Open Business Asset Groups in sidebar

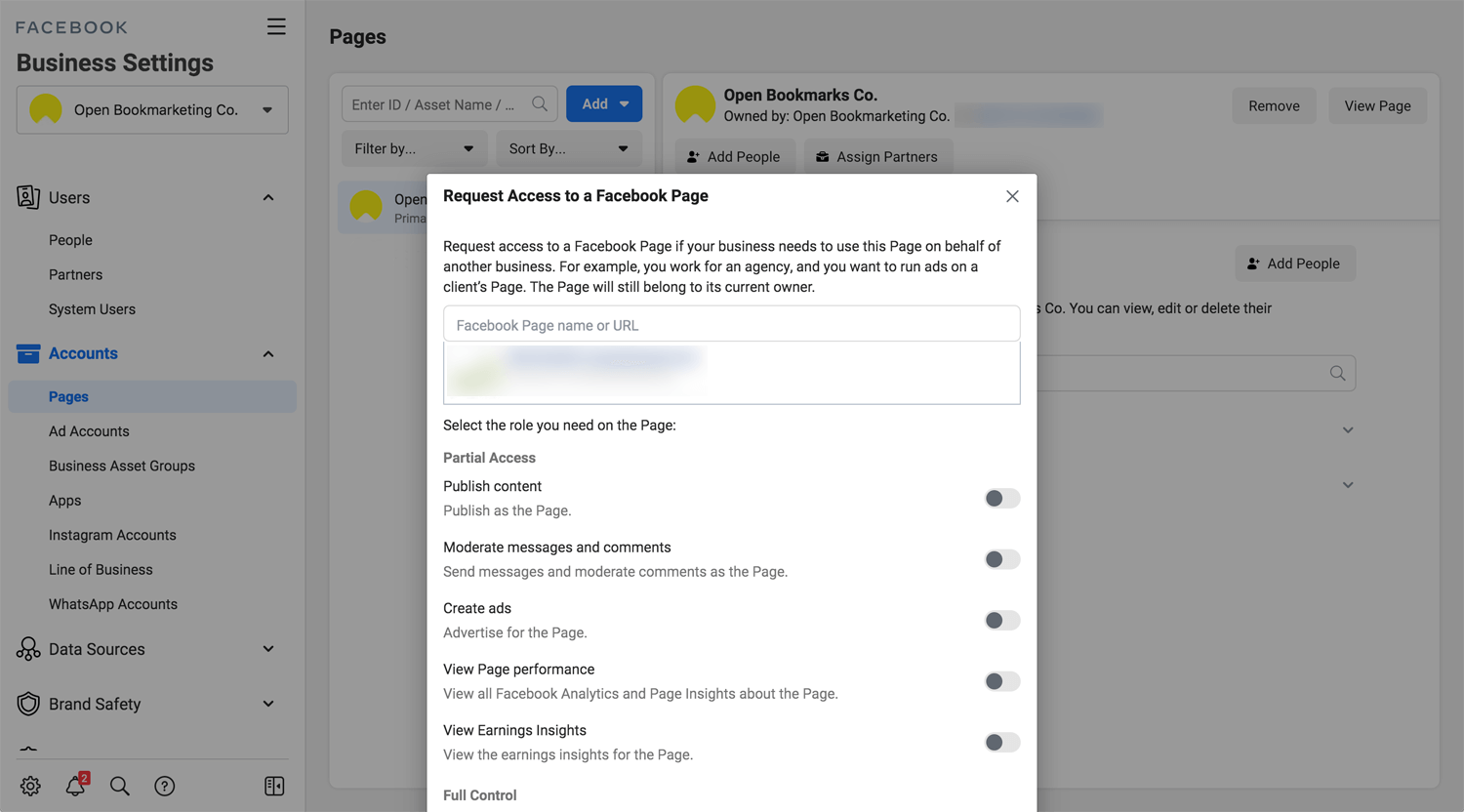[x=122, y=466]
